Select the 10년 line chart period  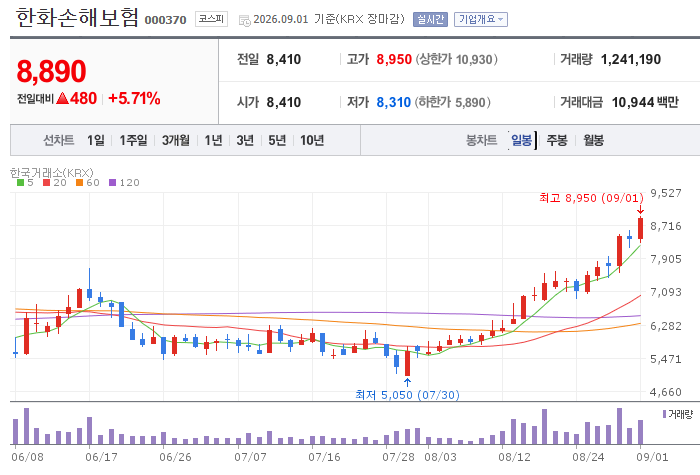click(x=312, y=140)
